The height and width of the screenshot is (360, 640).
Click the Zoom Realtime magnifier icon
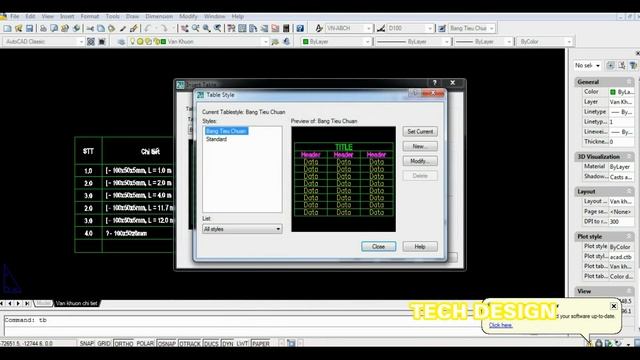(x=196, y=28)
